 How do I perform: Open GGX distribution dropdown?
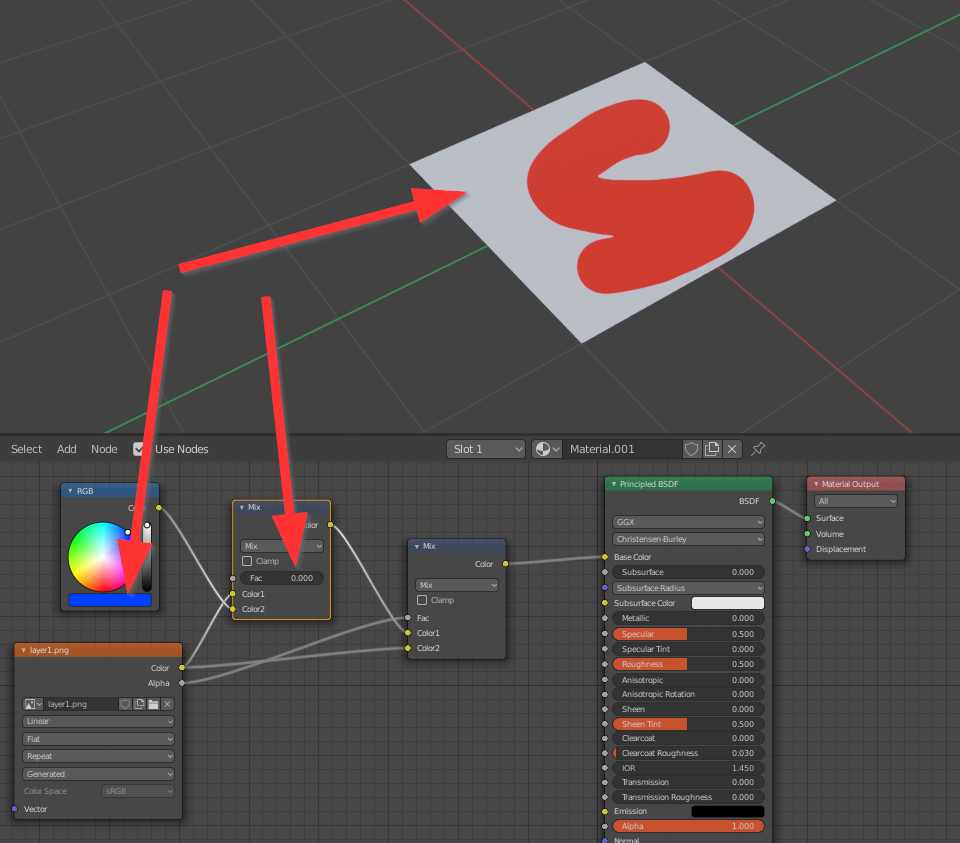tap(688, 522)
